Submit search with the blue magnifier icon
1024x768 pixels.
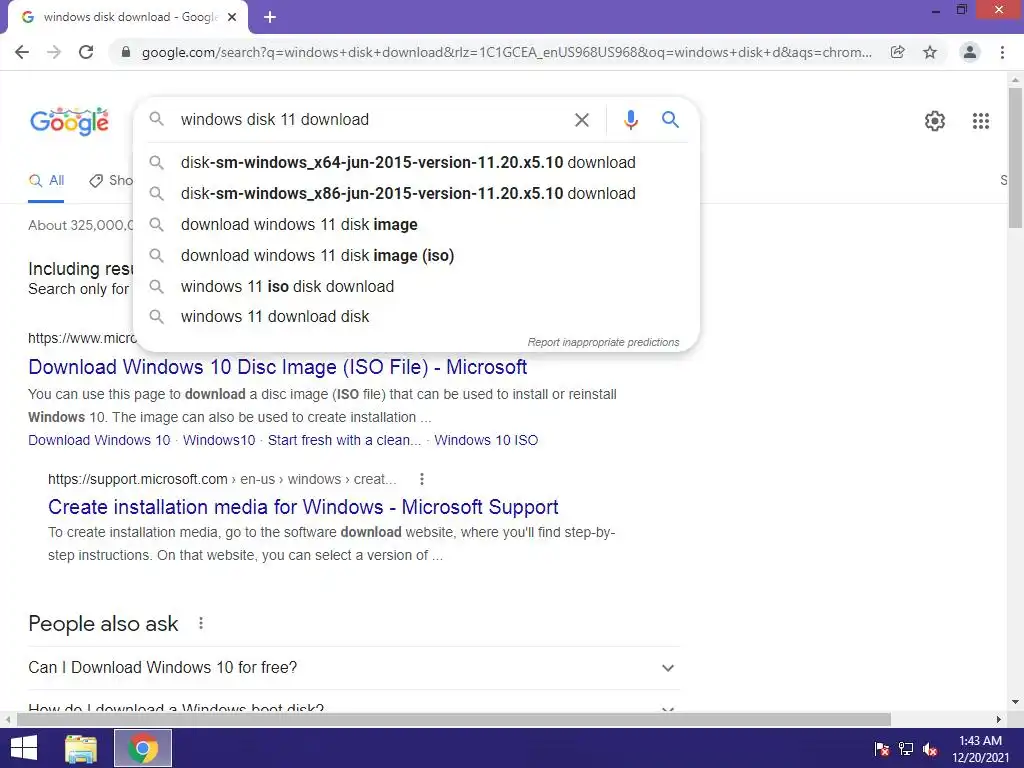point(670,120)
